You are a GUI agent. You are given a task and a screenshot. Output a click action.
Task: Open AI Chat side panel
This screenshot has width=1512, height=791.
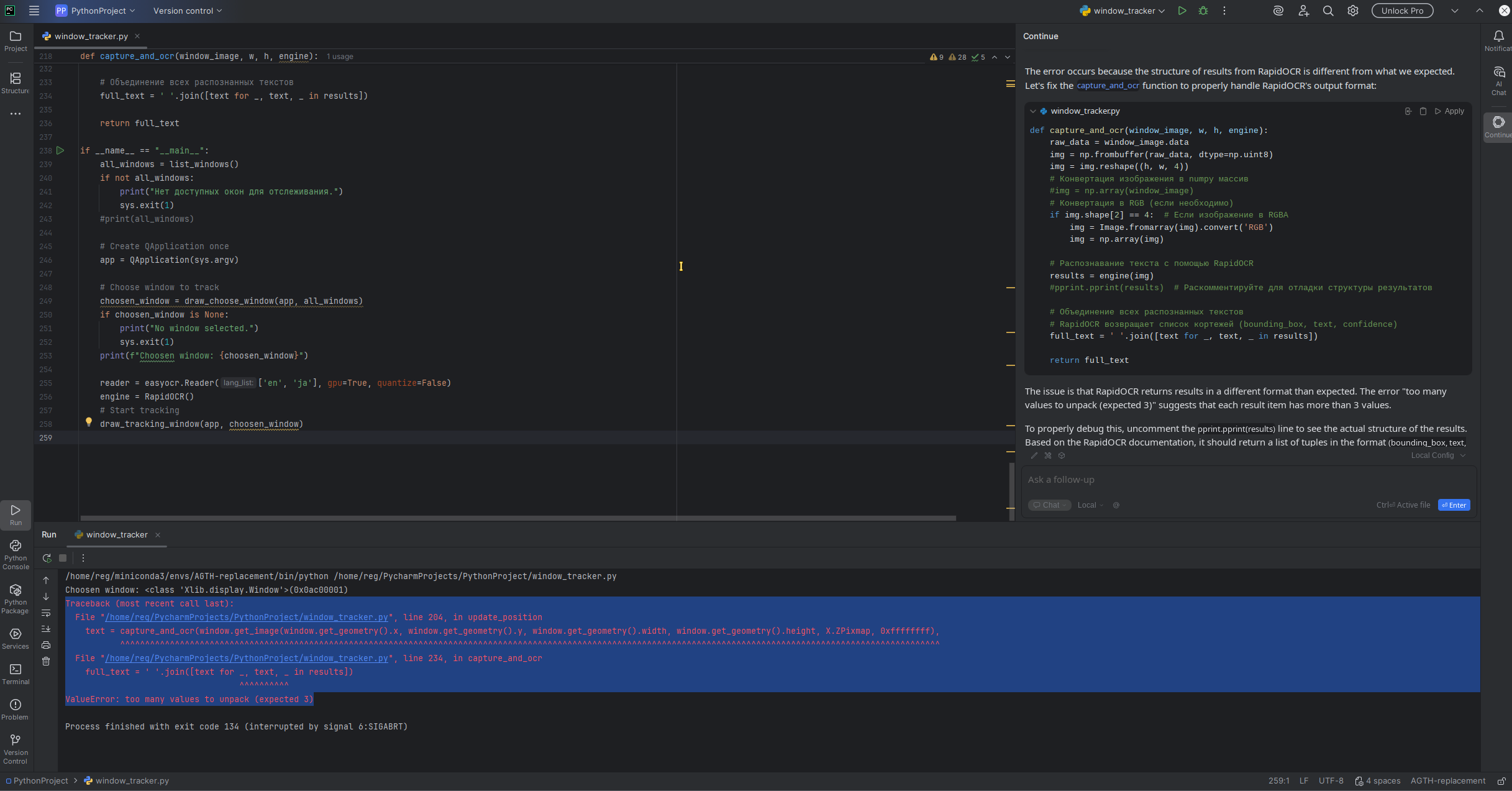click(x=1498, y=81)
